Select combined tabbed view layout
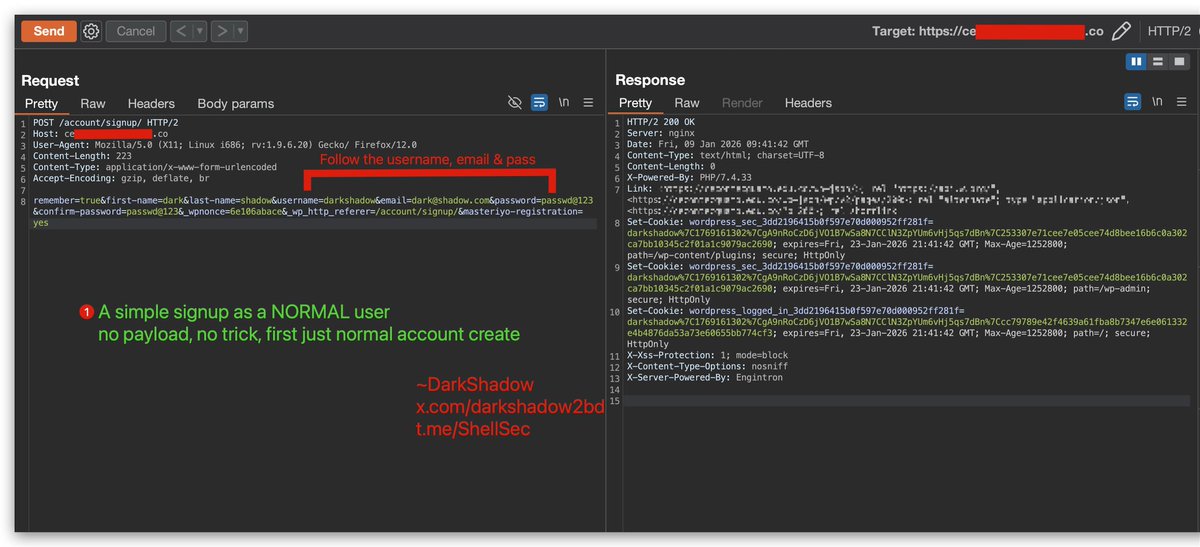Viewport: 1200px width, 547px height. point(1178,61)
